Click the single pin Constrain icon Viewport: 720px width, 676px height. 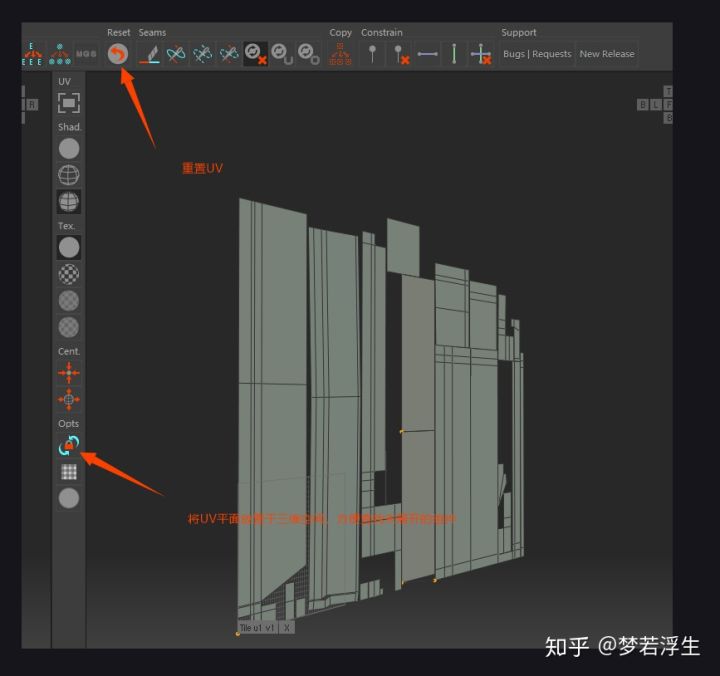point(373,54)
